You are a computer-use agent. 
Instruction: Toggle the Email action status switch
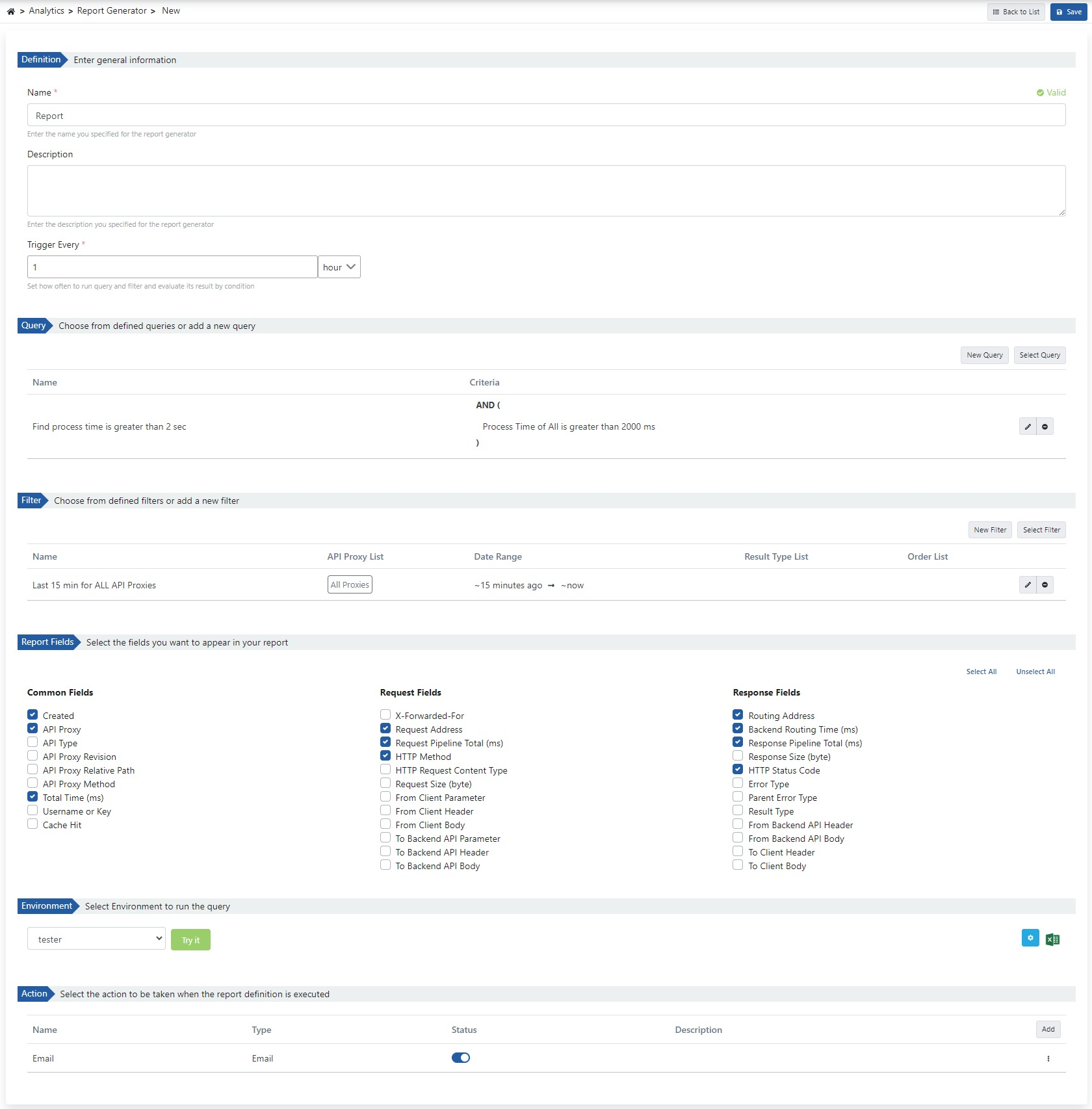[461, 1058]
